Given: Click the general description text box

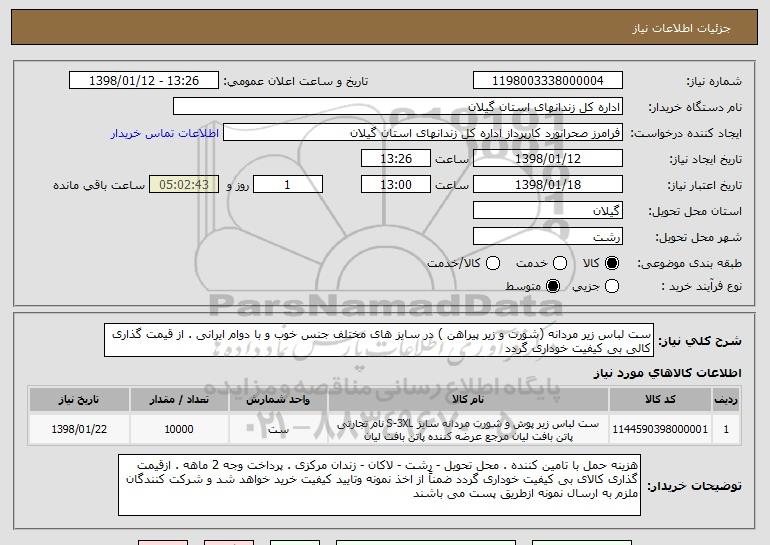Looking at the screenshot, I should pyautogui.click(x=379, y=340).
